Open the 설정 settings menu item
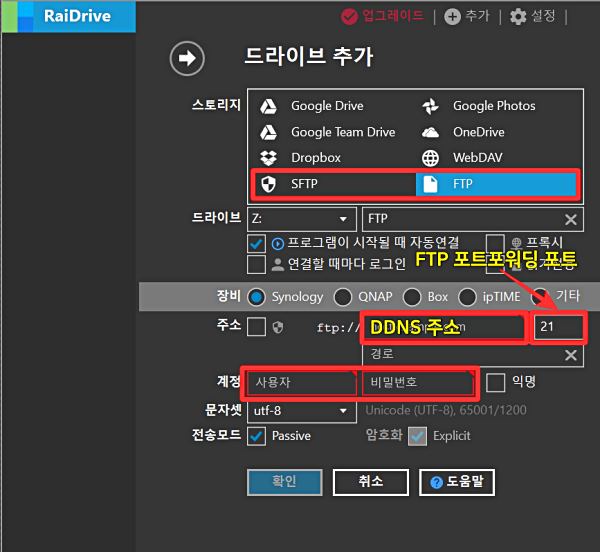Image resolution: width=600 pixels, height=552 pixels. coord(543,16)
